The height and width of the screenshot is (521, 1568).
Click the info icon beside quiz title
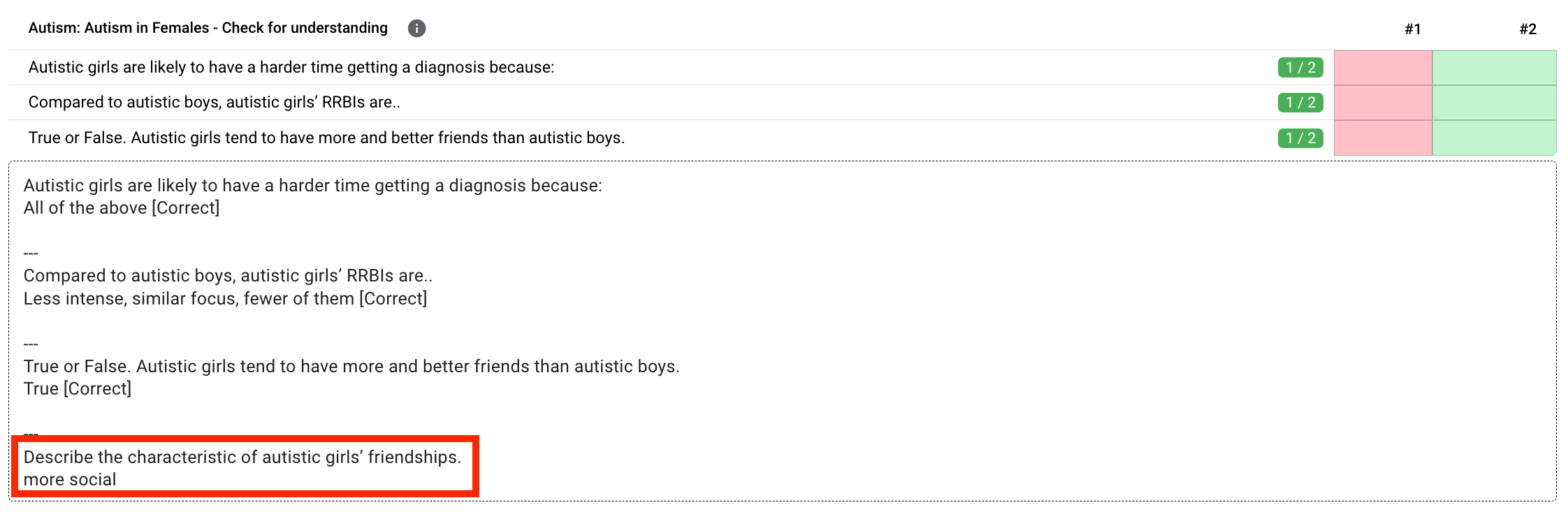point(416,28)
